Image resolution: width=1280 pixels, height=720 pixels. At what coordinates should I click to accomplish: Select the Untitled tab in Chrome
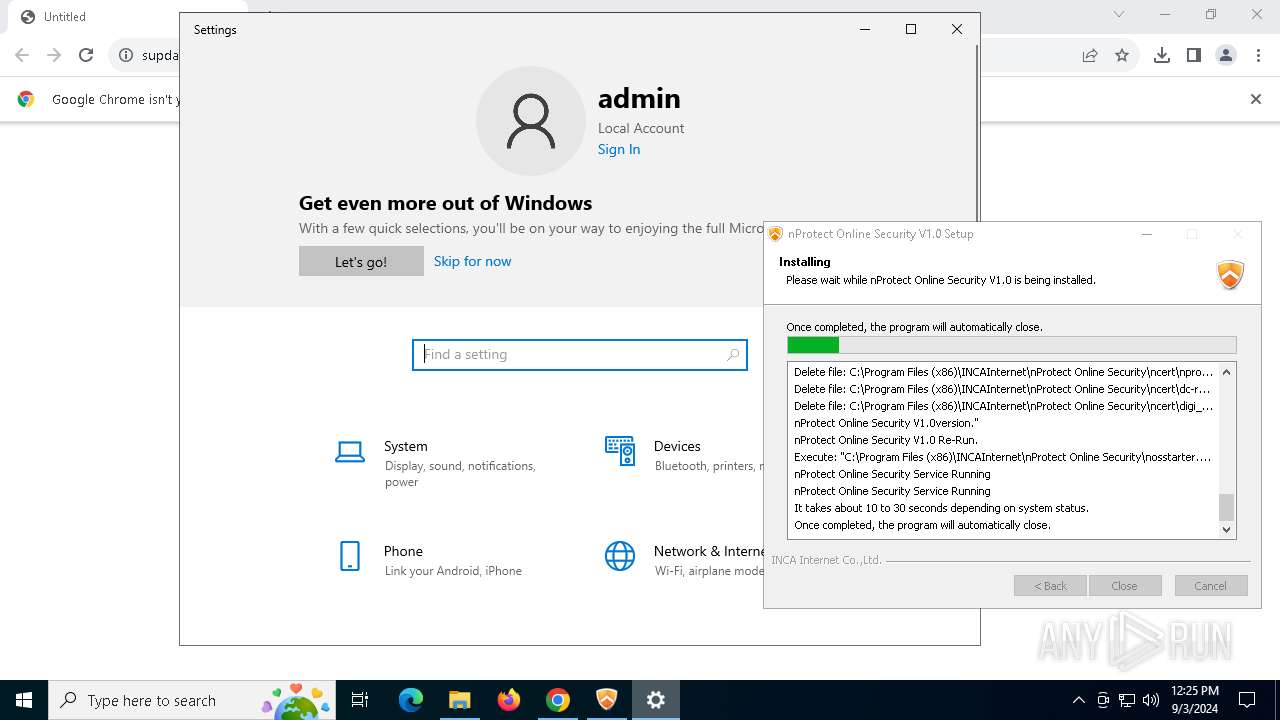(x=95, y=17)
